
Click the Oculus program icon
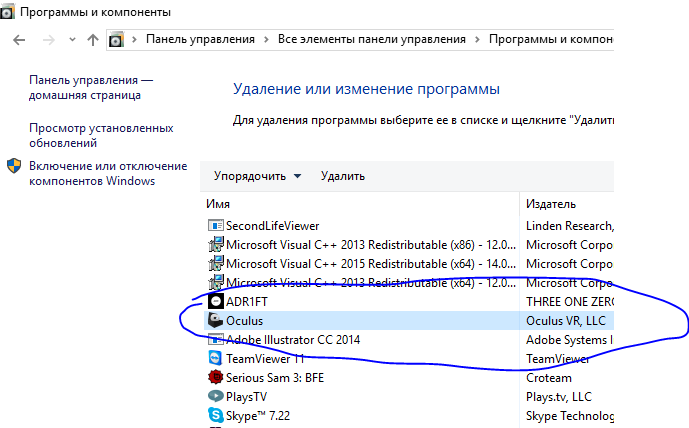click(x=215, y=320)
